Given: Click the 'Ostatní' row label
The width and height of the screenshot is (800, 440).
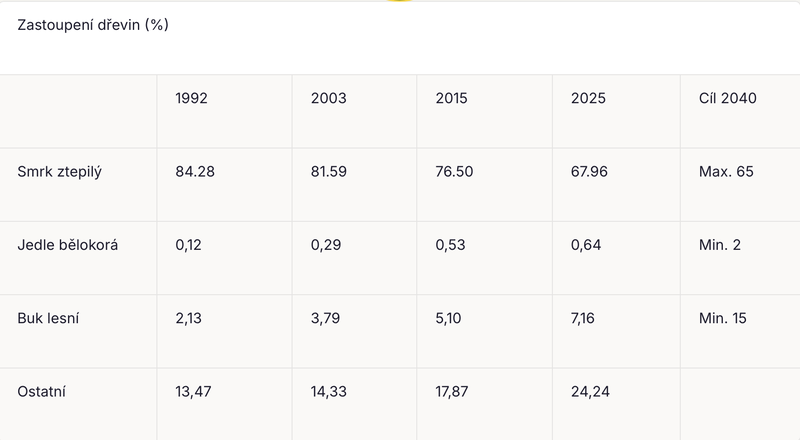Looking at the screenshot, I should (x=41, y=392).
